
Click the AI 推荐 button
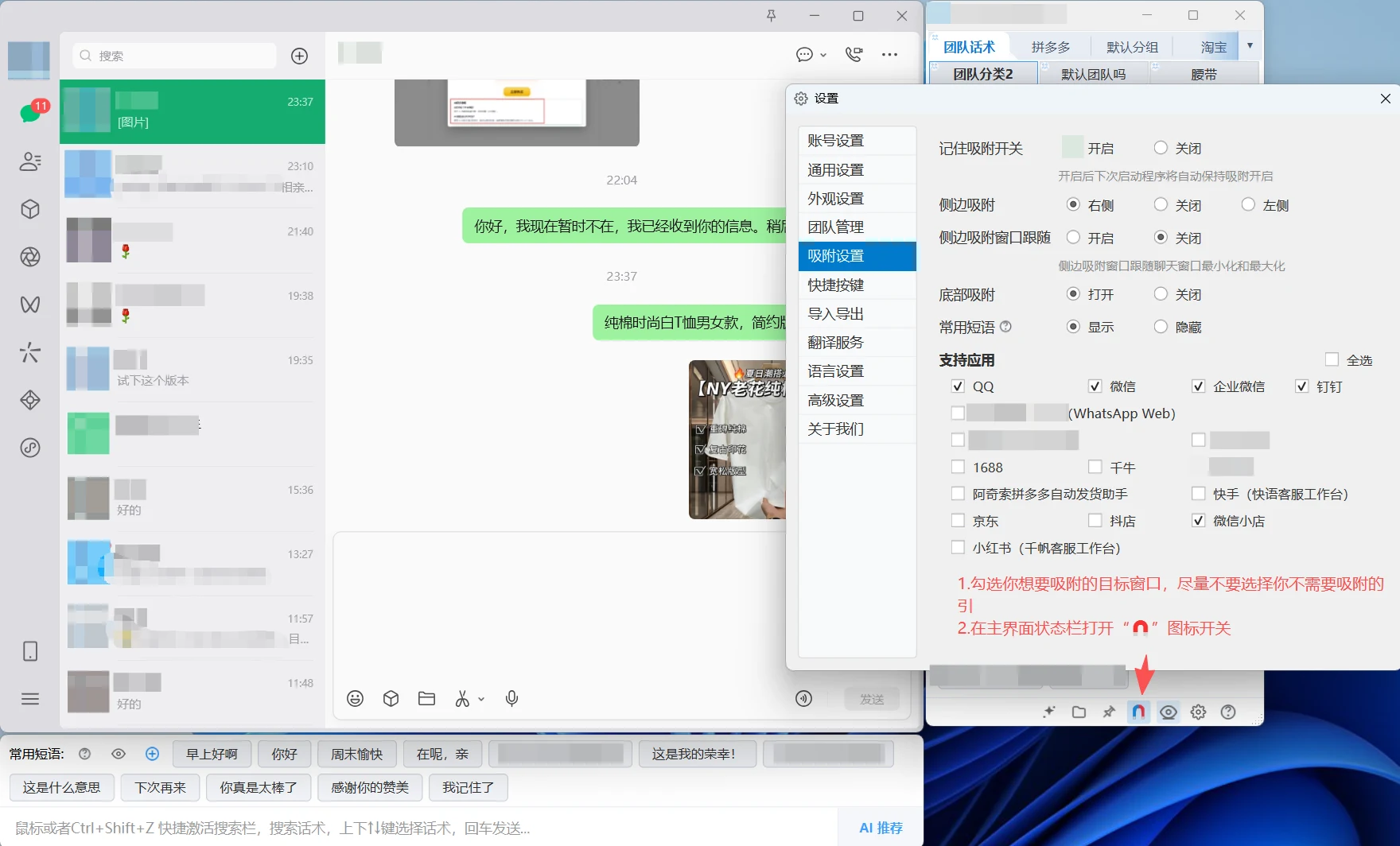click(x=881, y=828)
